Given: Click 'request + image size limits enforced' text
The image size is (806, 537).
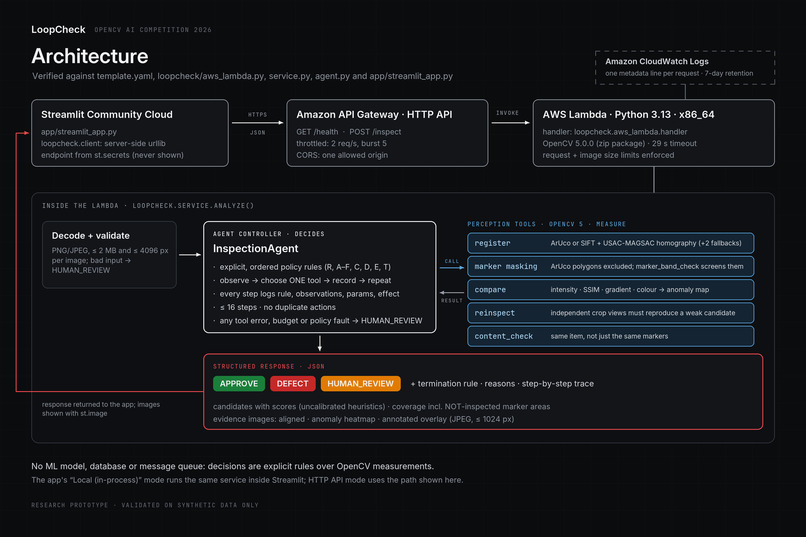Looking at the screenshot, I should click(x=608, y=155).
